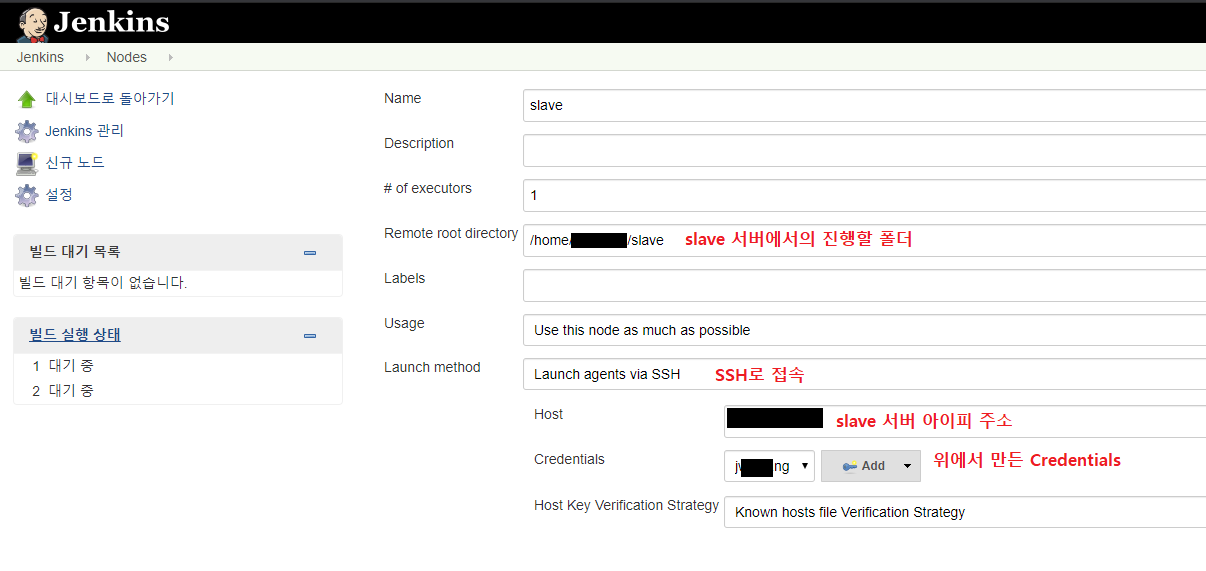
Task: Collapse the 빌드 실행 상태 panel
Action: coord(310,336)
